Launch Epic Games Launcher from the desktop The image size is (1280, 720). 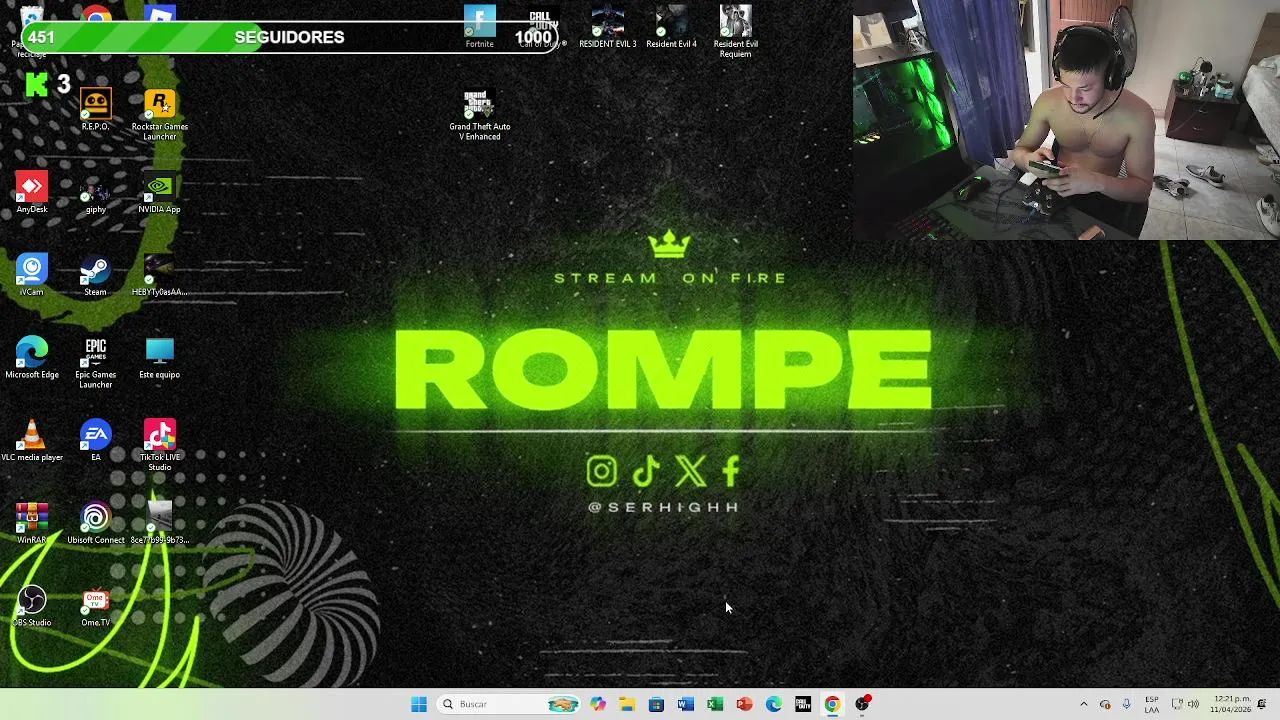[95, 363]
